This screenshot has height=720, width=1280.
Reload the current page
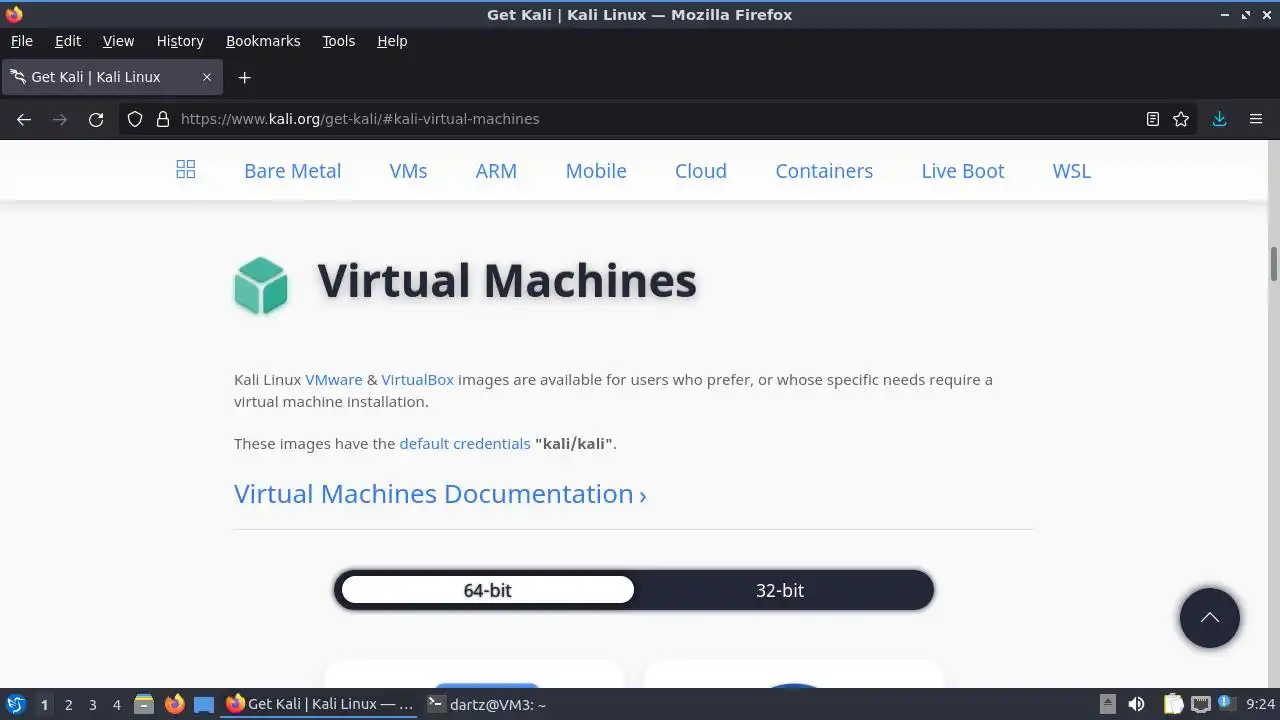click(x=96, y=119)
